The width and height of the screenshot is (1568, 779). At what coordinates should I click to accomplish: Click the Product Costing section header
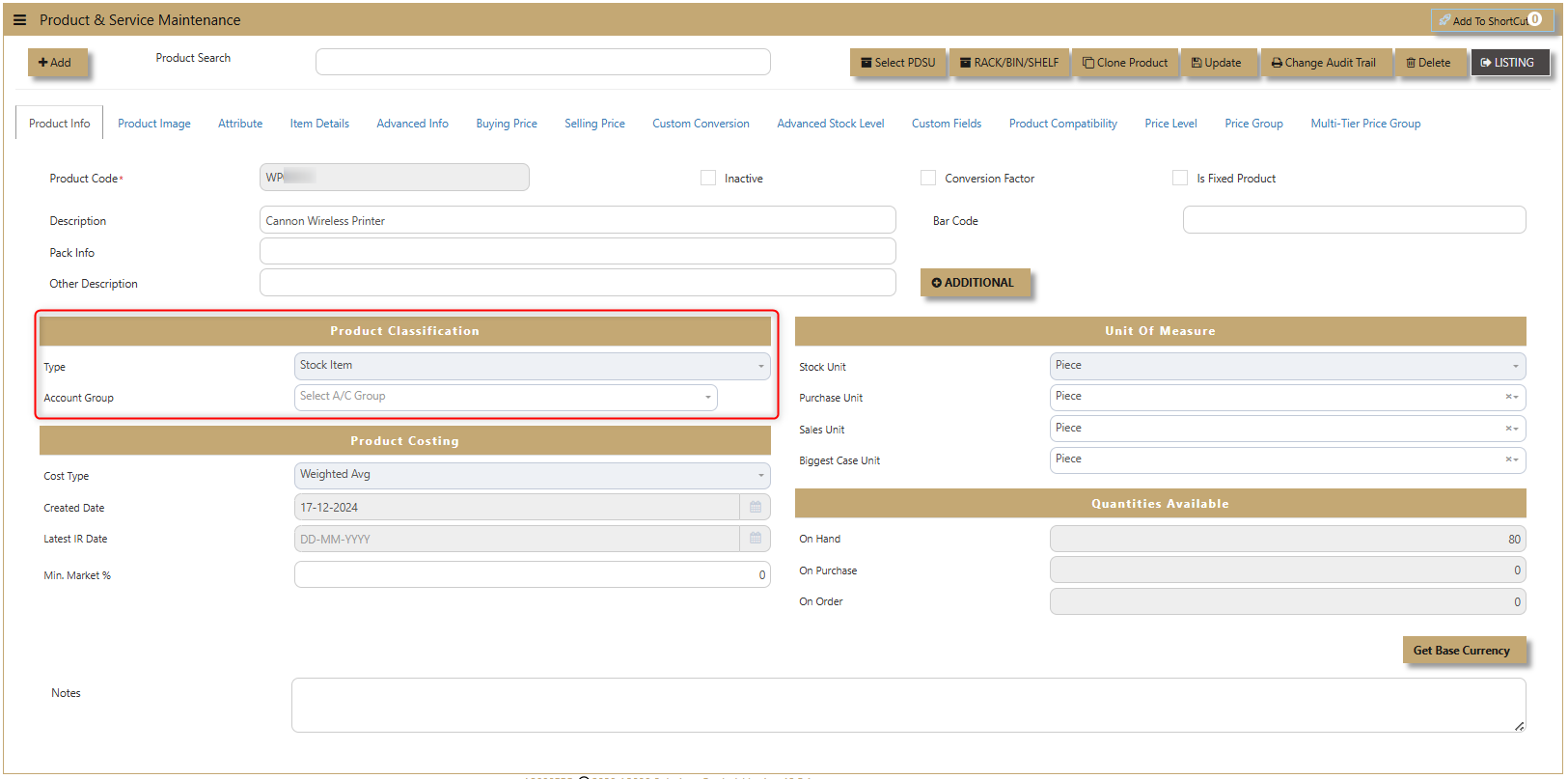(x=404, y=441)
